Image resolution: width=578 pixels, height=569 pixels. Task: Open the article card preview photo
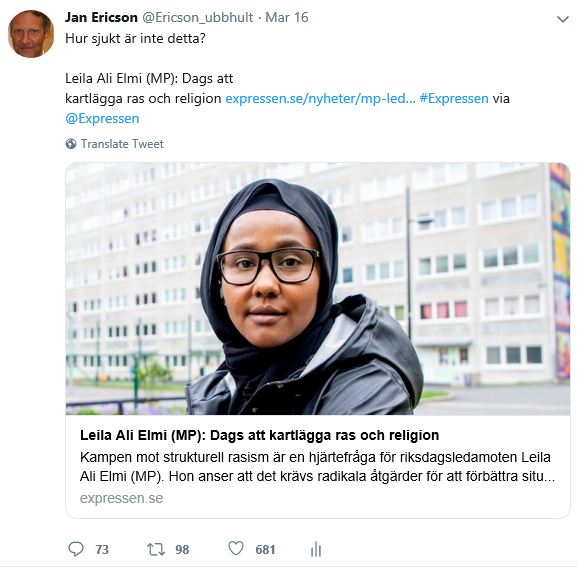pyautogui.click(x=318, y=289)
